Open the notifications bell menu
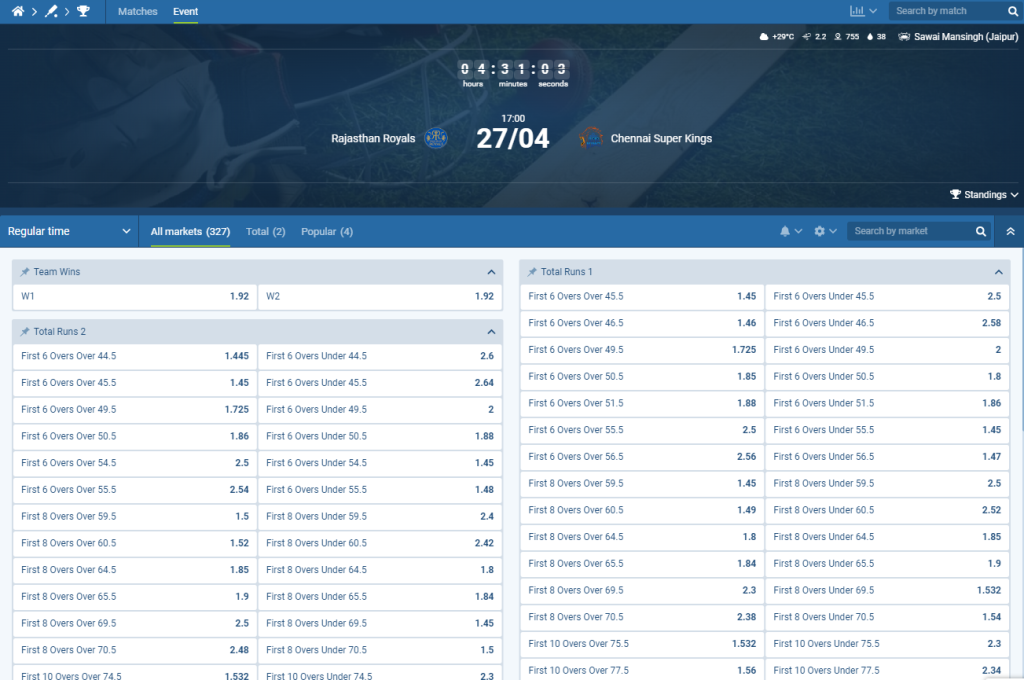The width and height of the screenshot is (1024, 680). pos(790,231)
